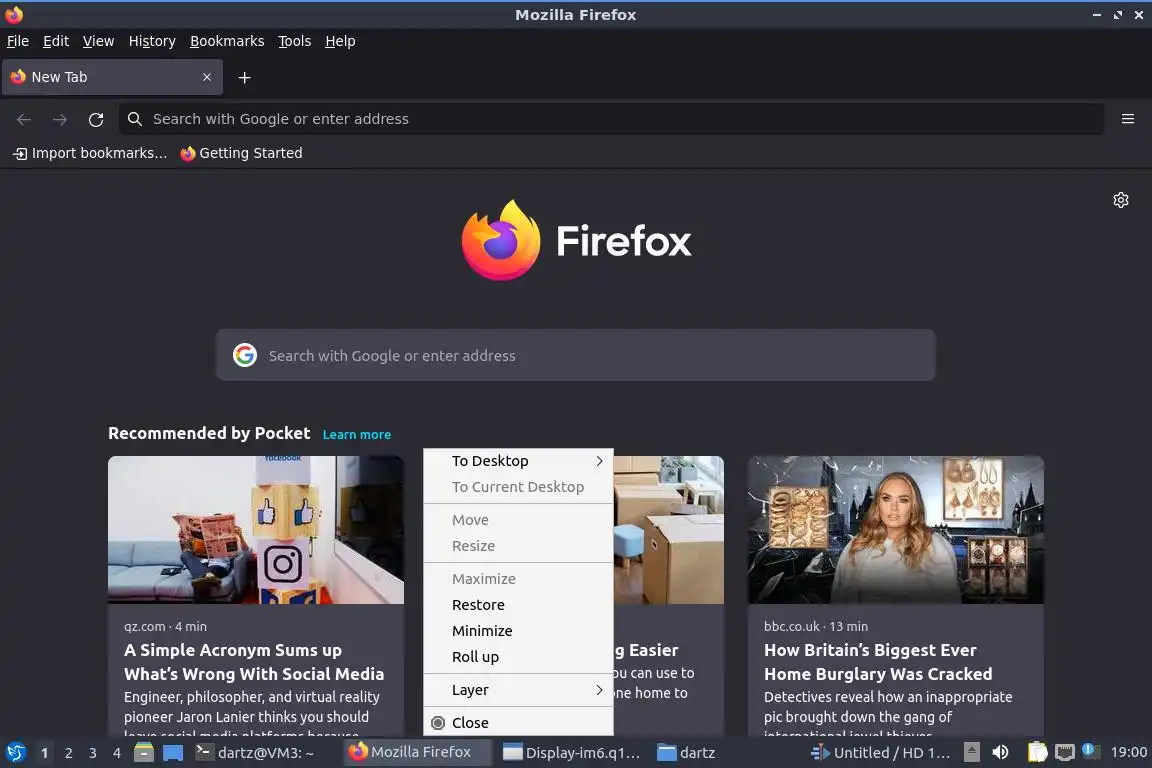Switch to Untitled / HD 1 taskbar window
The image size is (1152, 768).
(880, 753)
